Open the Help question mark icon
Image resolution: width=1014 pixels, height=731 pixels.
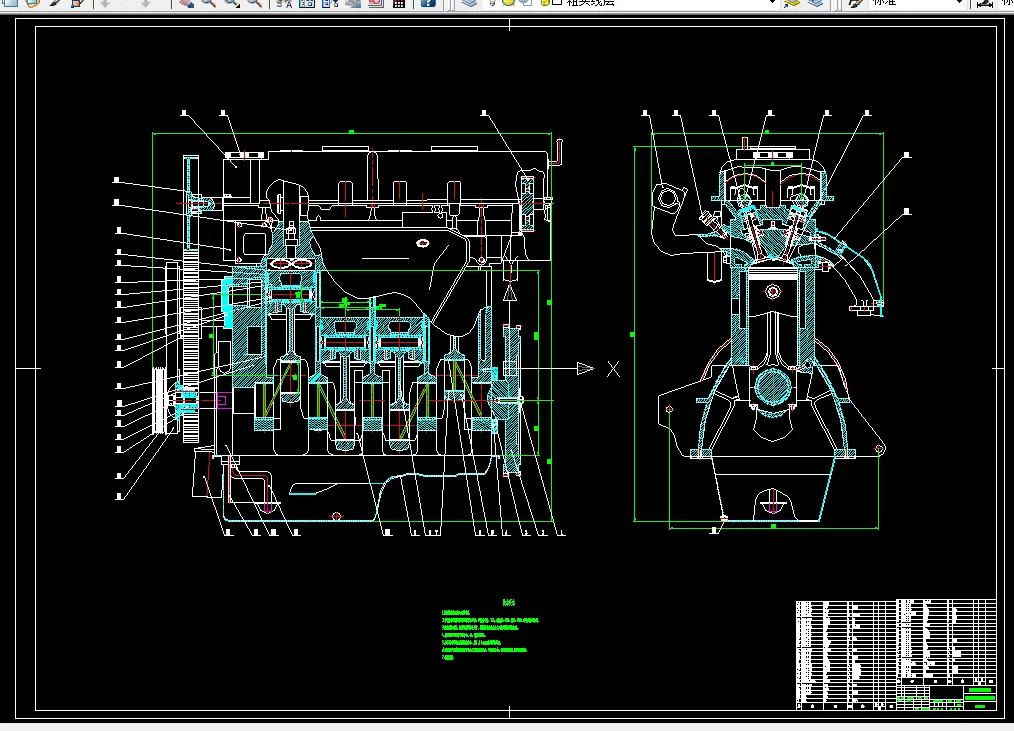tap(428, 3)
